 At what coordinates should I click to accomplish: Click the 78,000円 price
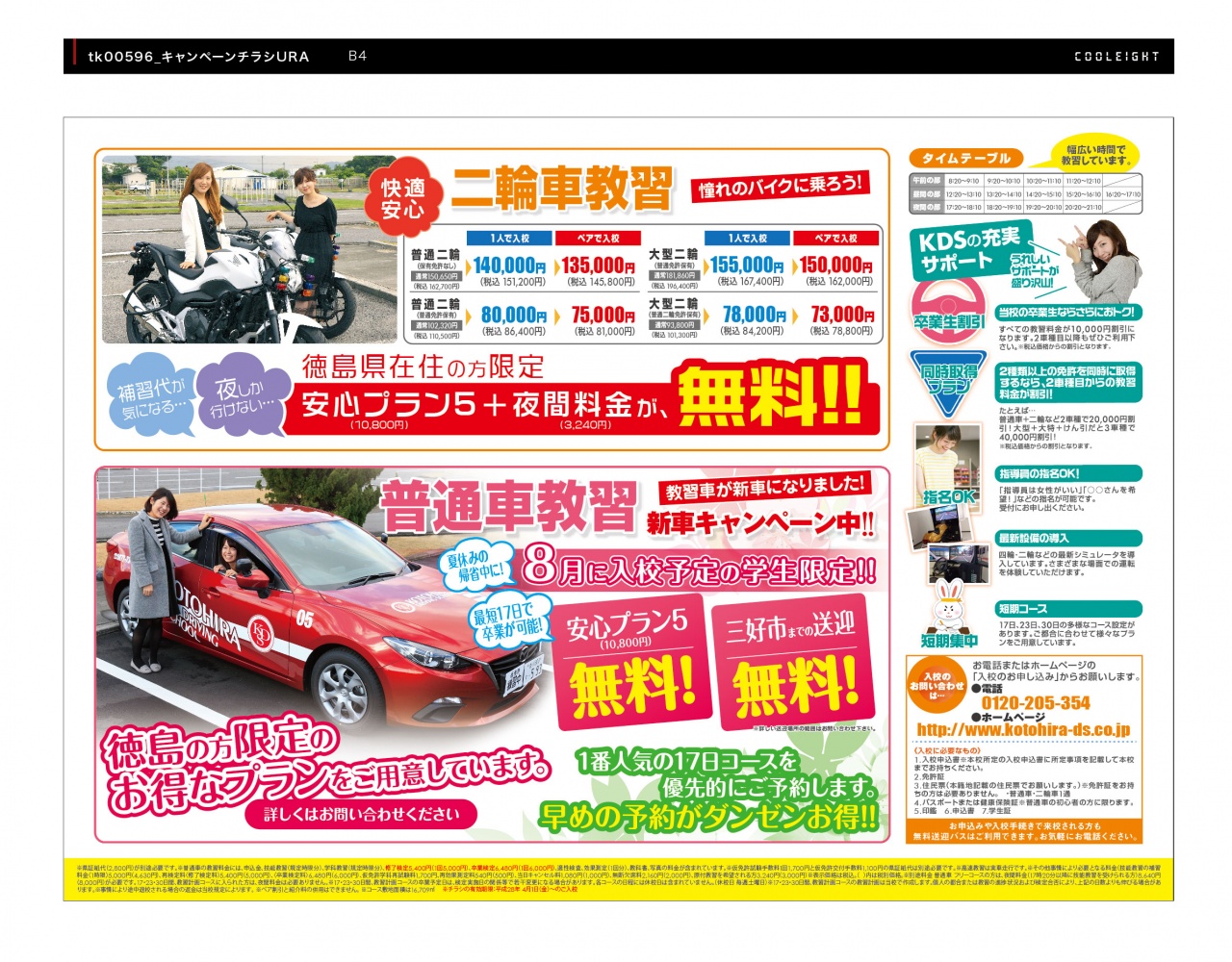[x=754, y=315]
